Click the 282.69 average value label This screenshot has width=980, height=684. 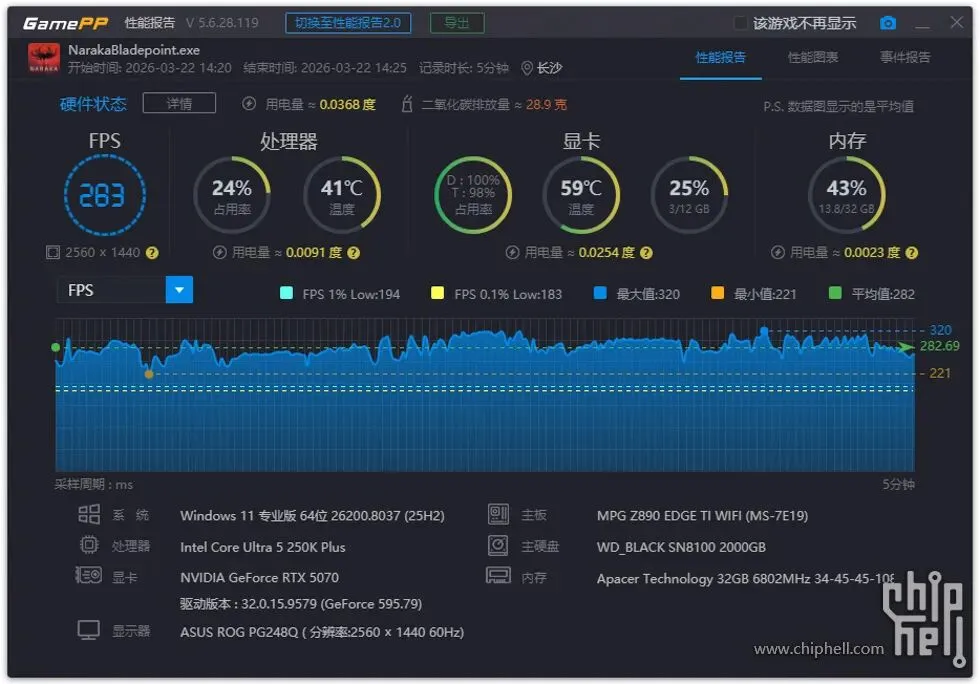[939, 346]
